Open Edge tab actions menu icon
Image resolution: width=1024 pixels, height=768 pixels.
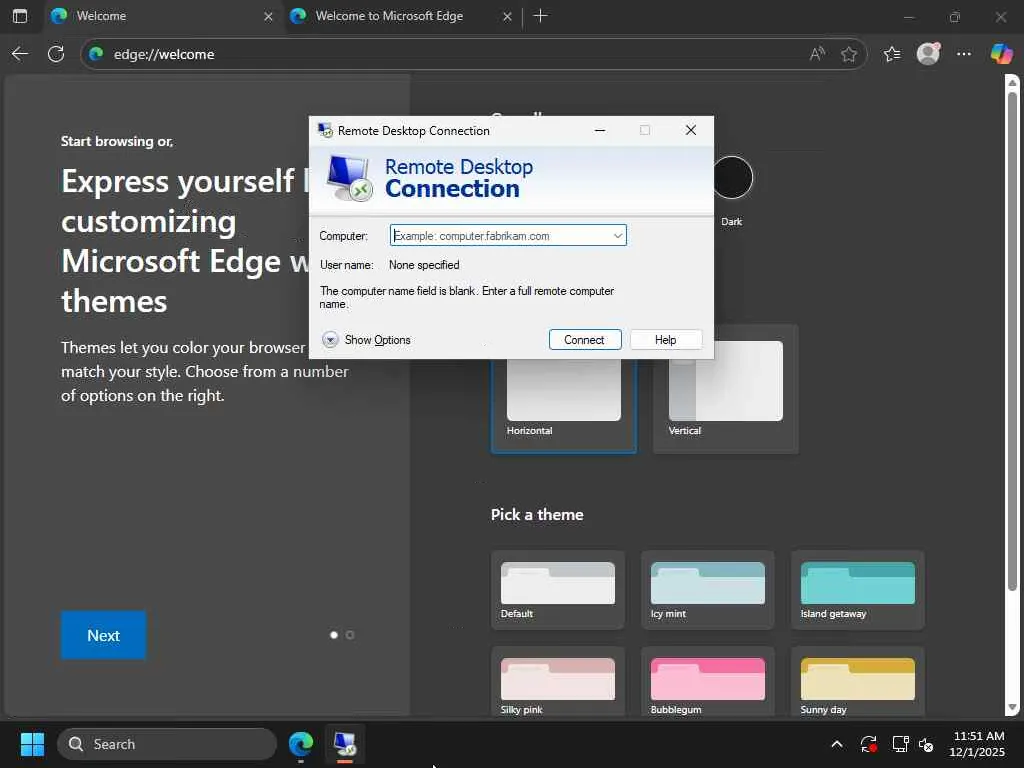[20, 16]
